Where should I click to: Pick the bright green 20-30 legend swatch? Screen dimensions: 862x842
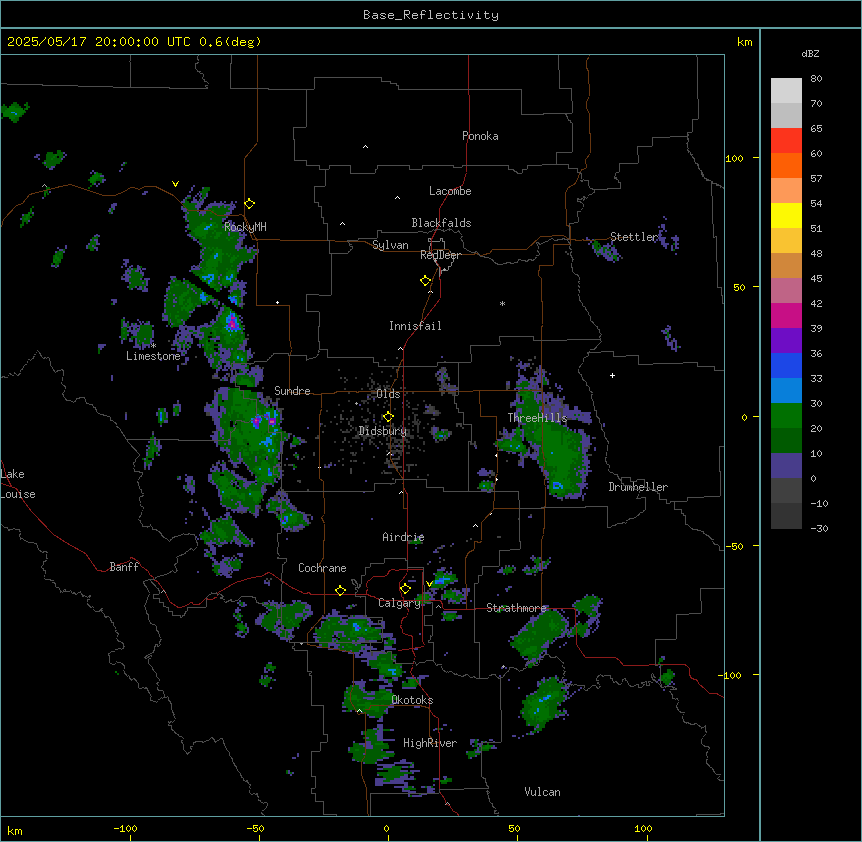786,416
